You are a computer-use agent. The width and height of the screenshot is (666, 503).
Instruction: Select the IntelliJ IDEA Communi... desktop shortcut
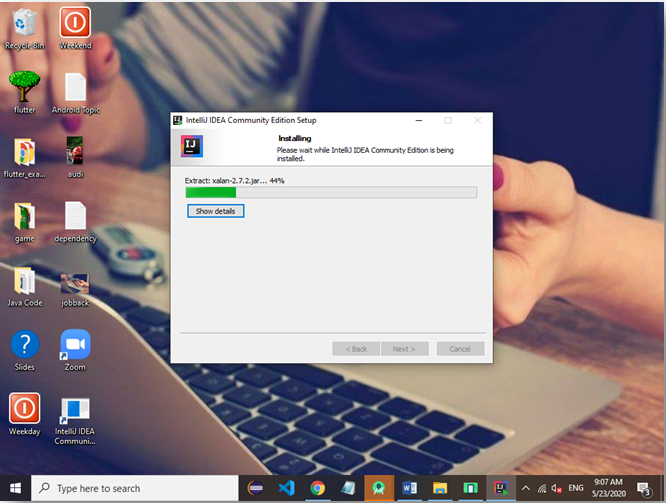(x=75, y=421)
